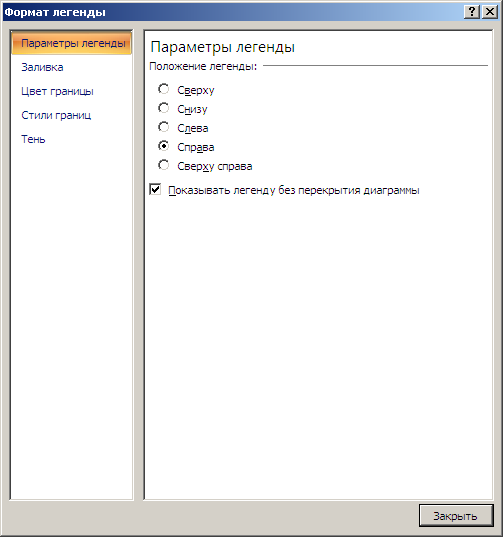
Task: Click the help question mark button
Action: pyautogui.click(x=472, y=12)
